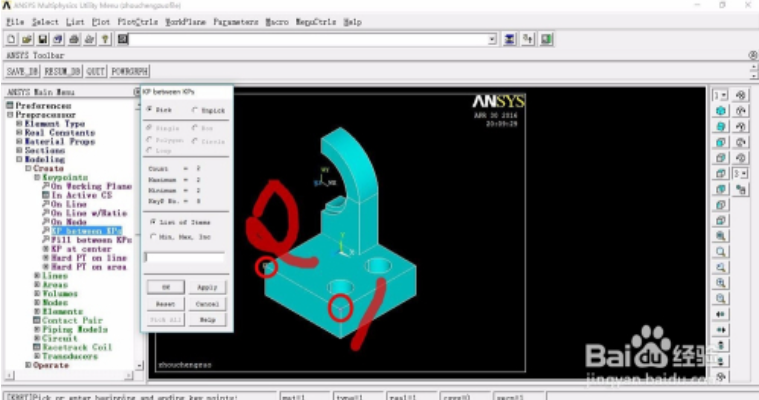Image resolution: width=759 pixels, height=400 pixels.
Task: Expand the Element Type tree node
Action: click(x=19, y=123)
